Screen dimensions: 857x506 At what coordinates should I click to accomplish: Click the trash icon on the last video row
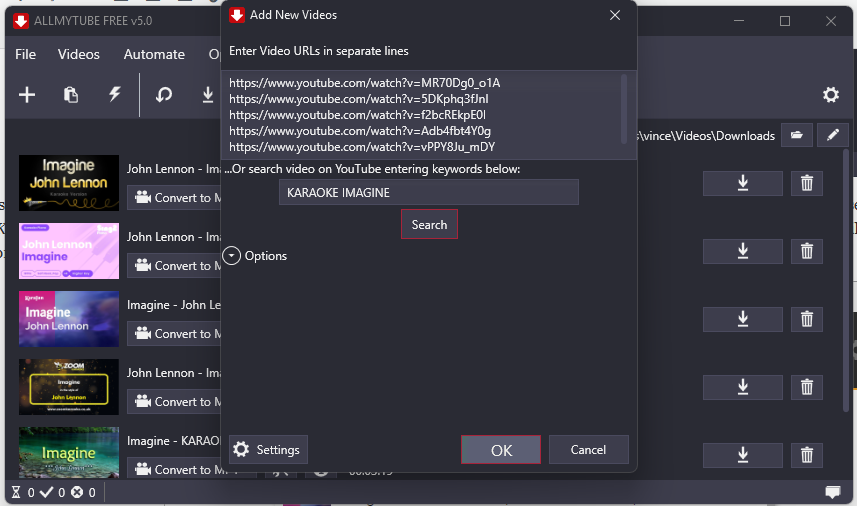806,455
